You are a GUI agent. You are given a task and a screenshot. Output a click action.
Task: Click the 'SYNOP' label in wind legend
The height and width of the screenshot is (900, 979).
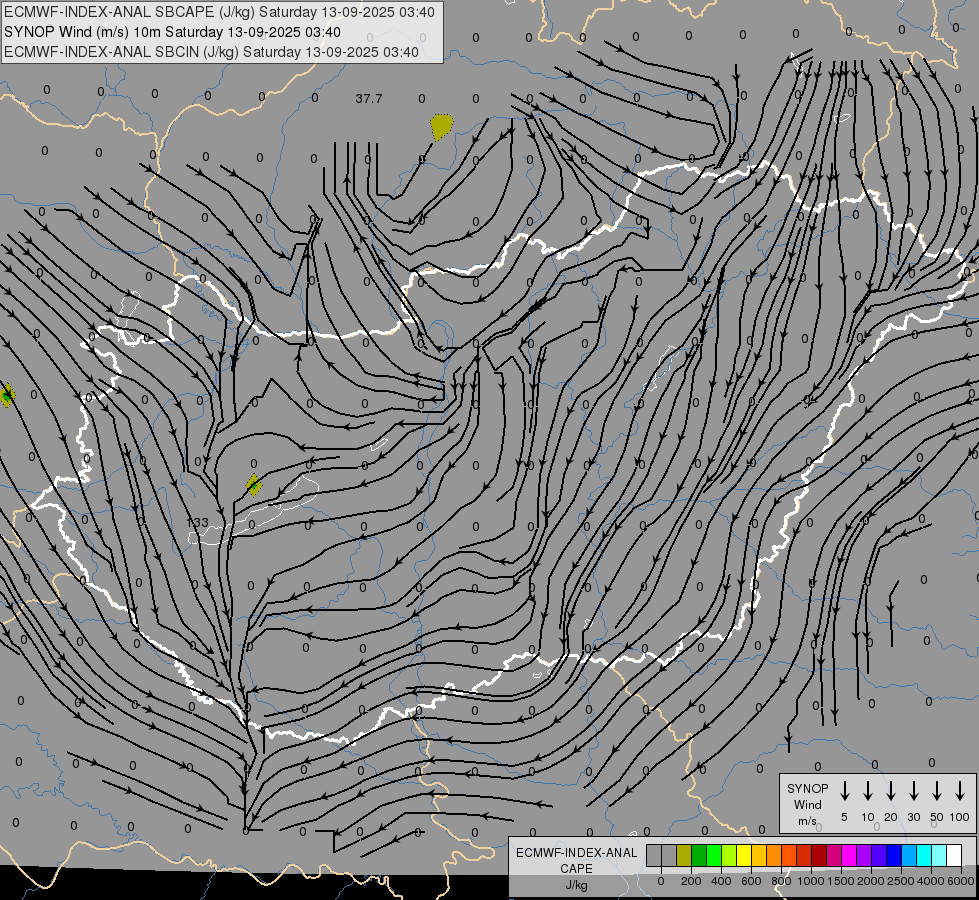tap(807, 788)
